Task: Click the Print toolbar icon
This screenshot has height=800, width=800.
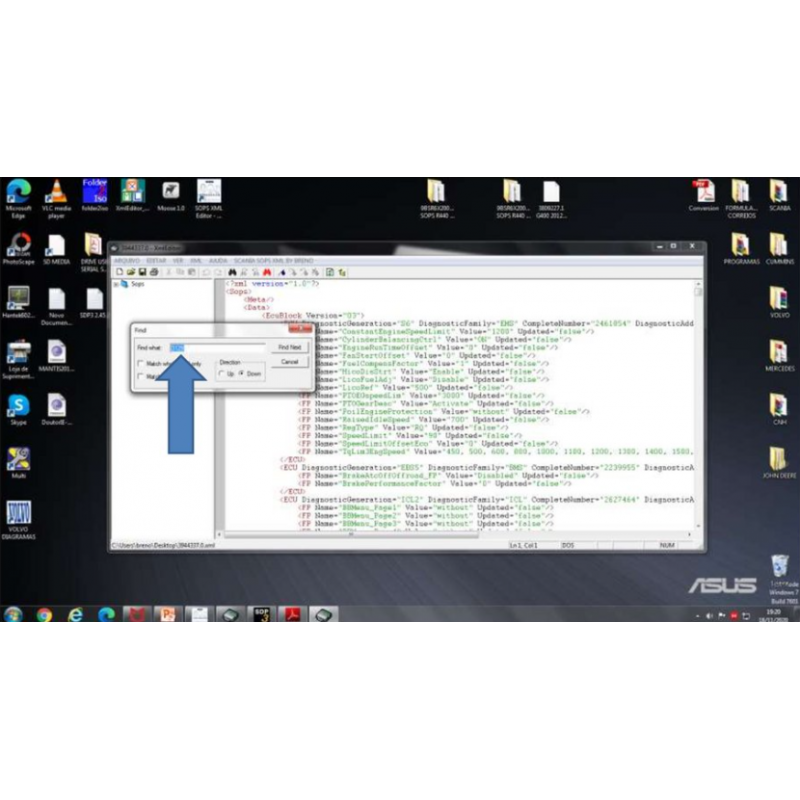Action: pyautogui.click(x=153, y=272)
